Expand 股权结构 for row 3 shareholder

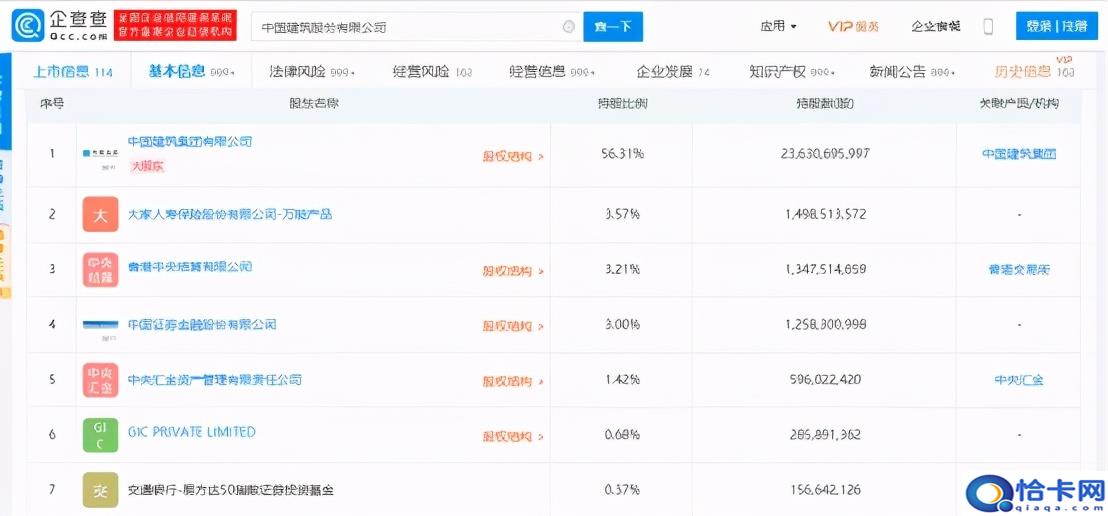click(x=513, y=271)
